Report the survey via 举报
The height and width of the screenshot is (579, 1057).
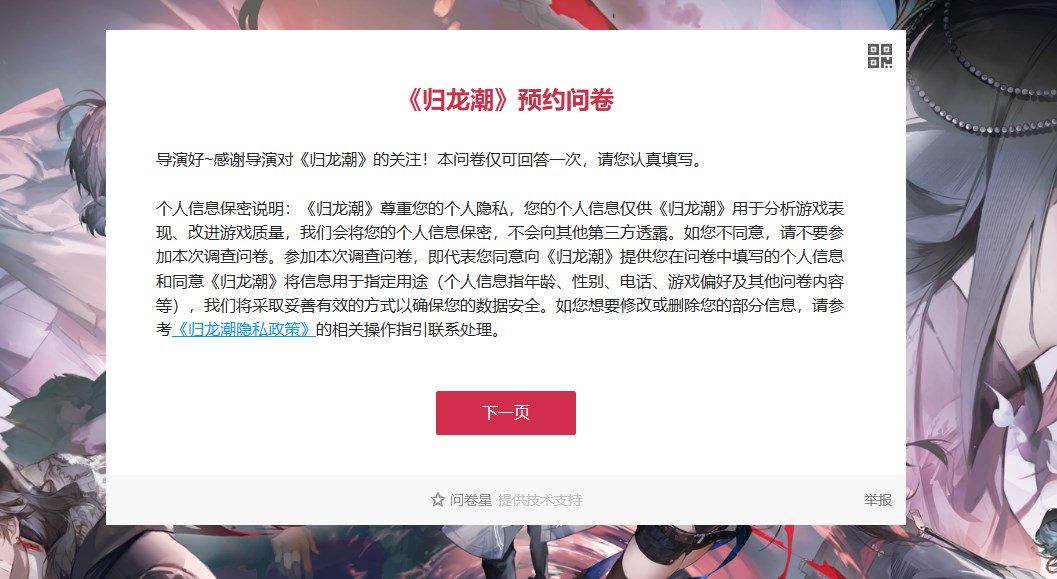click(x=878, y=500)
